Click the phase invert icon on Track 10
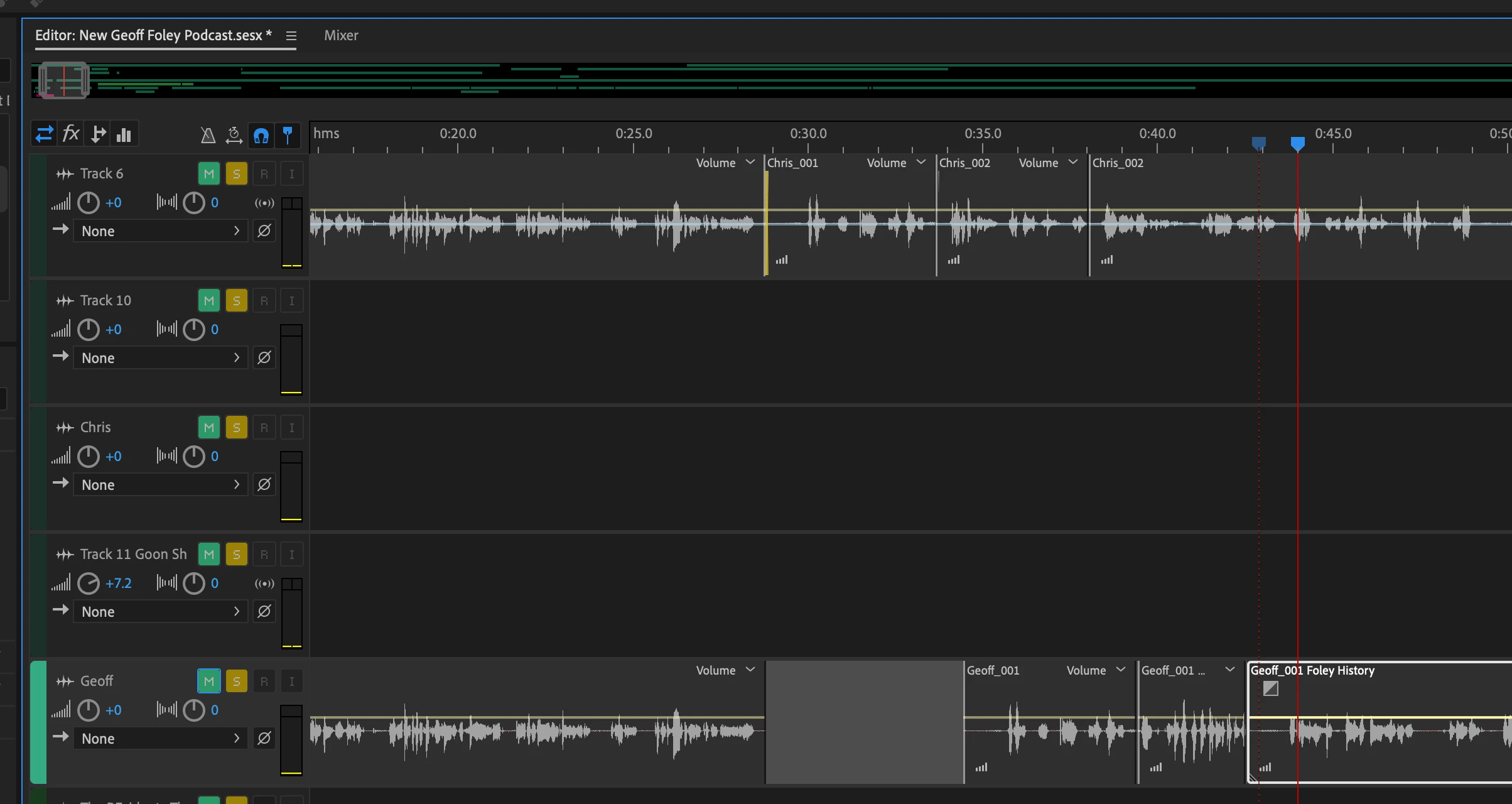The width and height of the screenshot is (1512, 804). point(264,358)
